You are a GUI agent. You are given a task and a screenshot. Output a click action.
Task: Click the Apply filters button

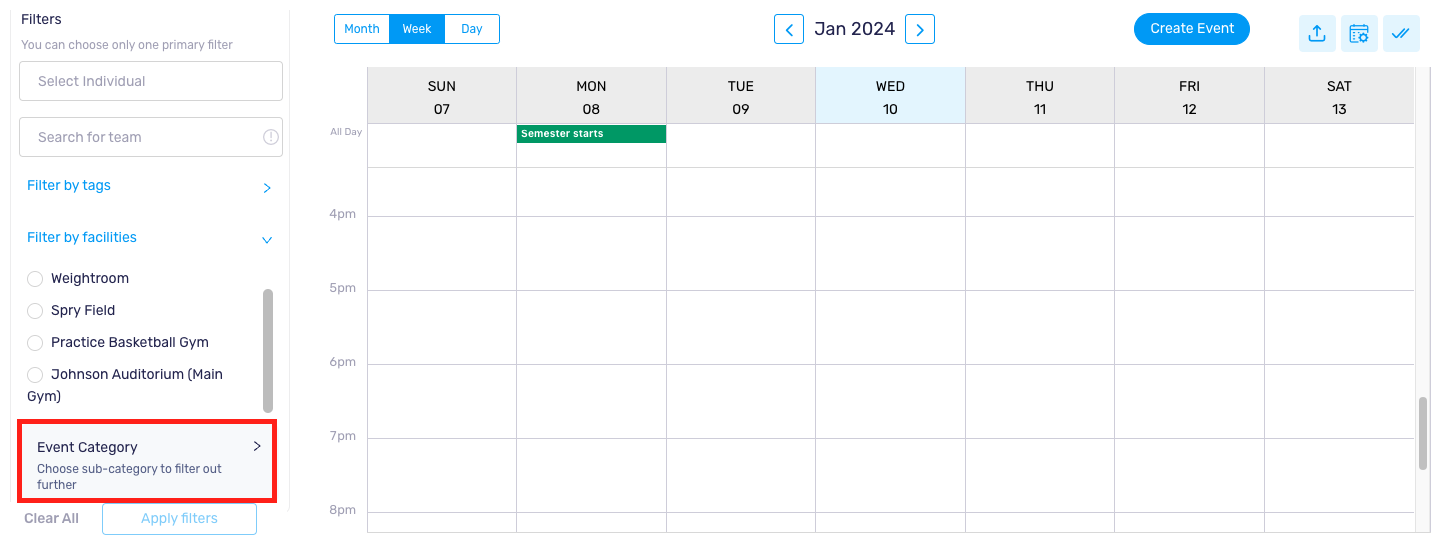[179, 518]
